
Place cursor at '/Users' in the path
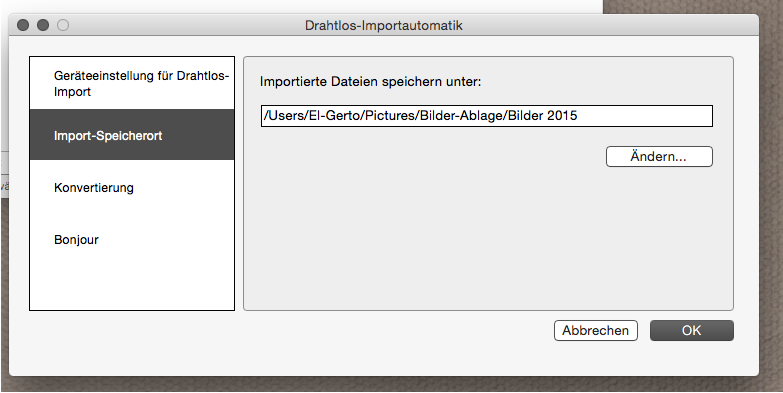[x=281, y=116]
